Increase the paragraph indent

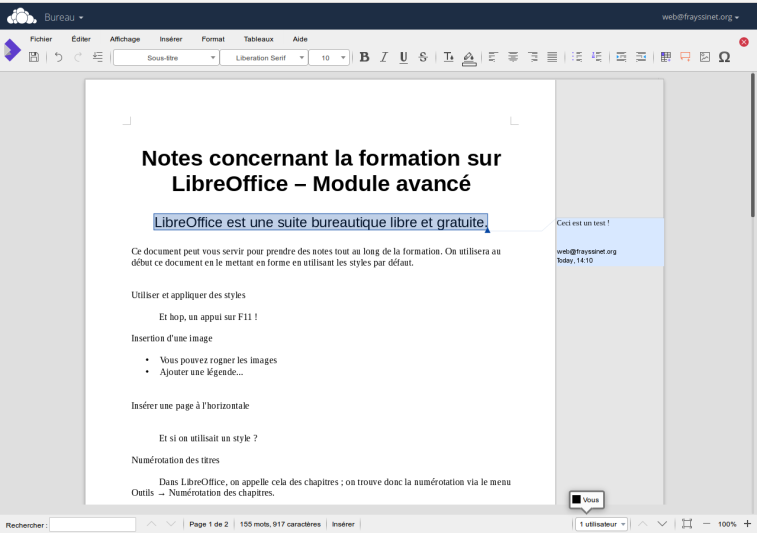tap(621, 57)
